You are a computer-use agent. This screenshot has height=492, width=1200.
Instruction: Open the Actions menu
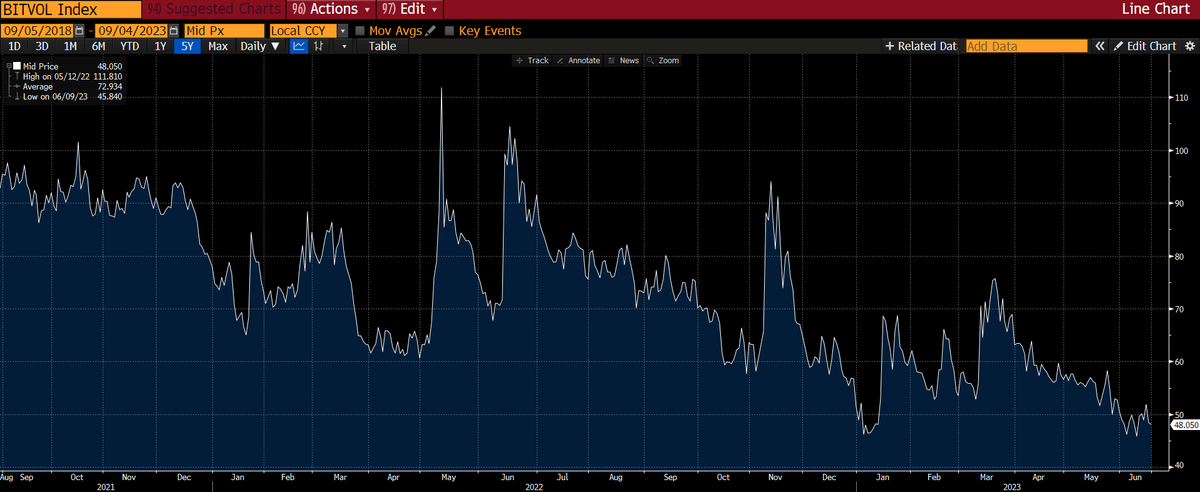tap(330, 9)
